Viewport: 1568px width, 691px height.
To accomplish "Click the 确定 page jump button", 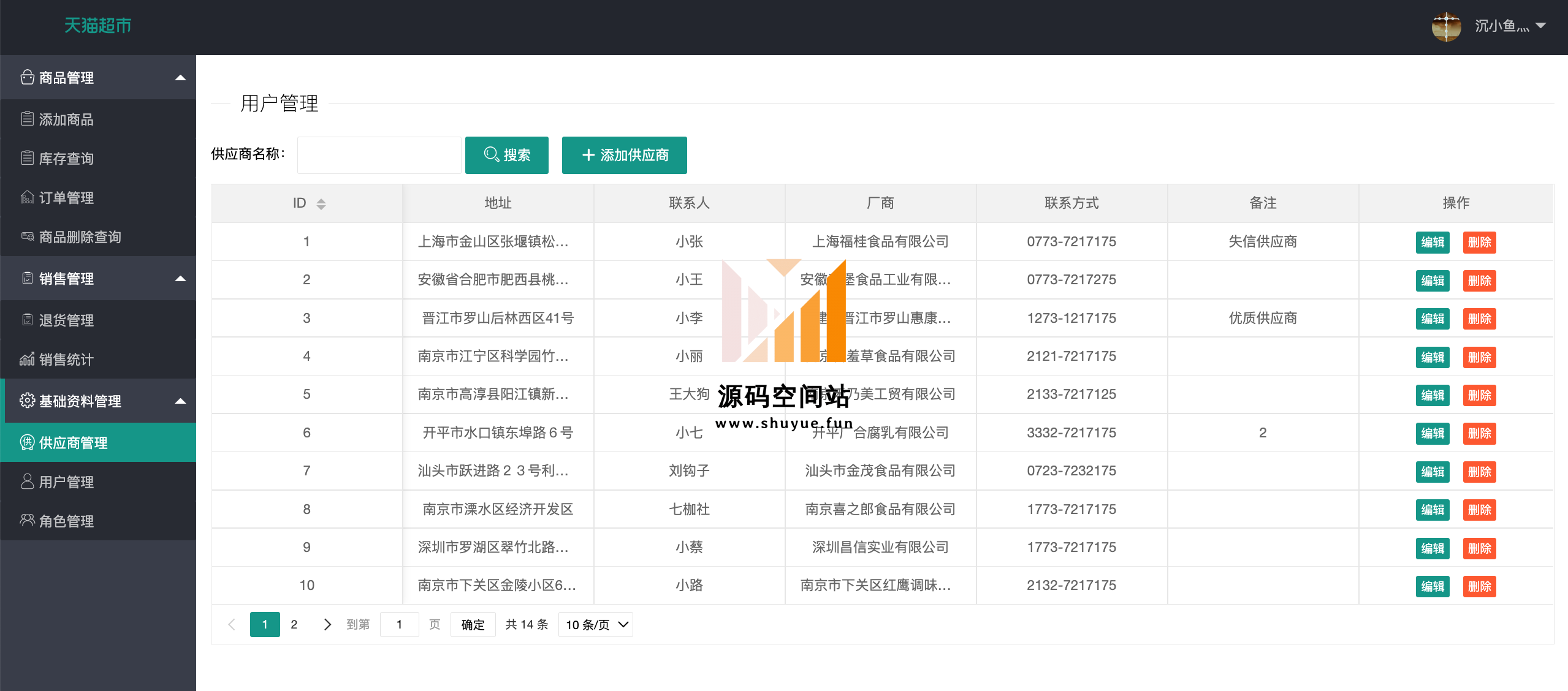I will [473, 624].
